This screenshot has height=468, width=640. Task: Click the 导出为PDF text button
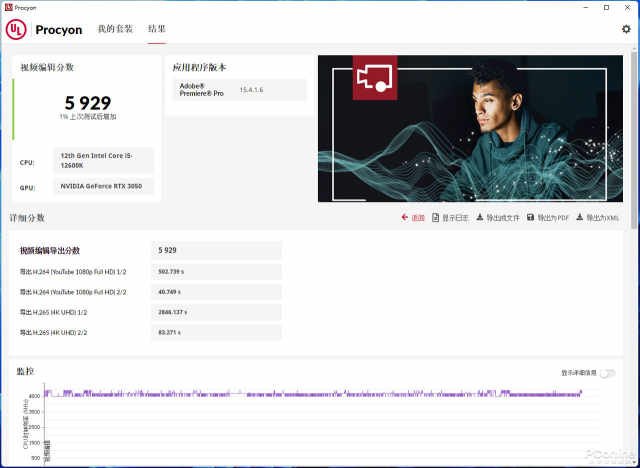pyautogui.click(x=553, y=217)
